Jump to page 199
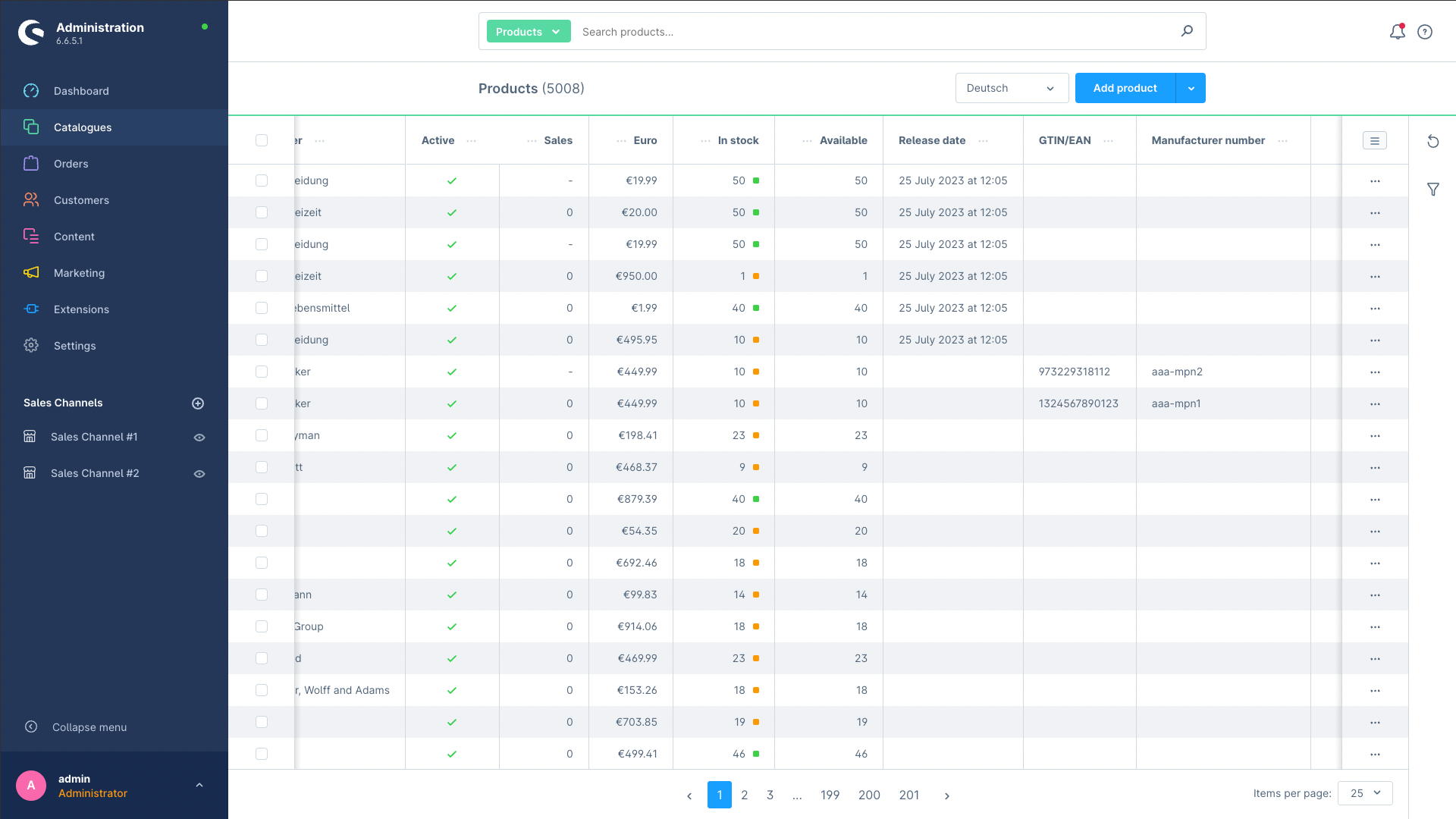This screenshot has width=1456, height=819. pyautogui.click(x=830, y=795)
